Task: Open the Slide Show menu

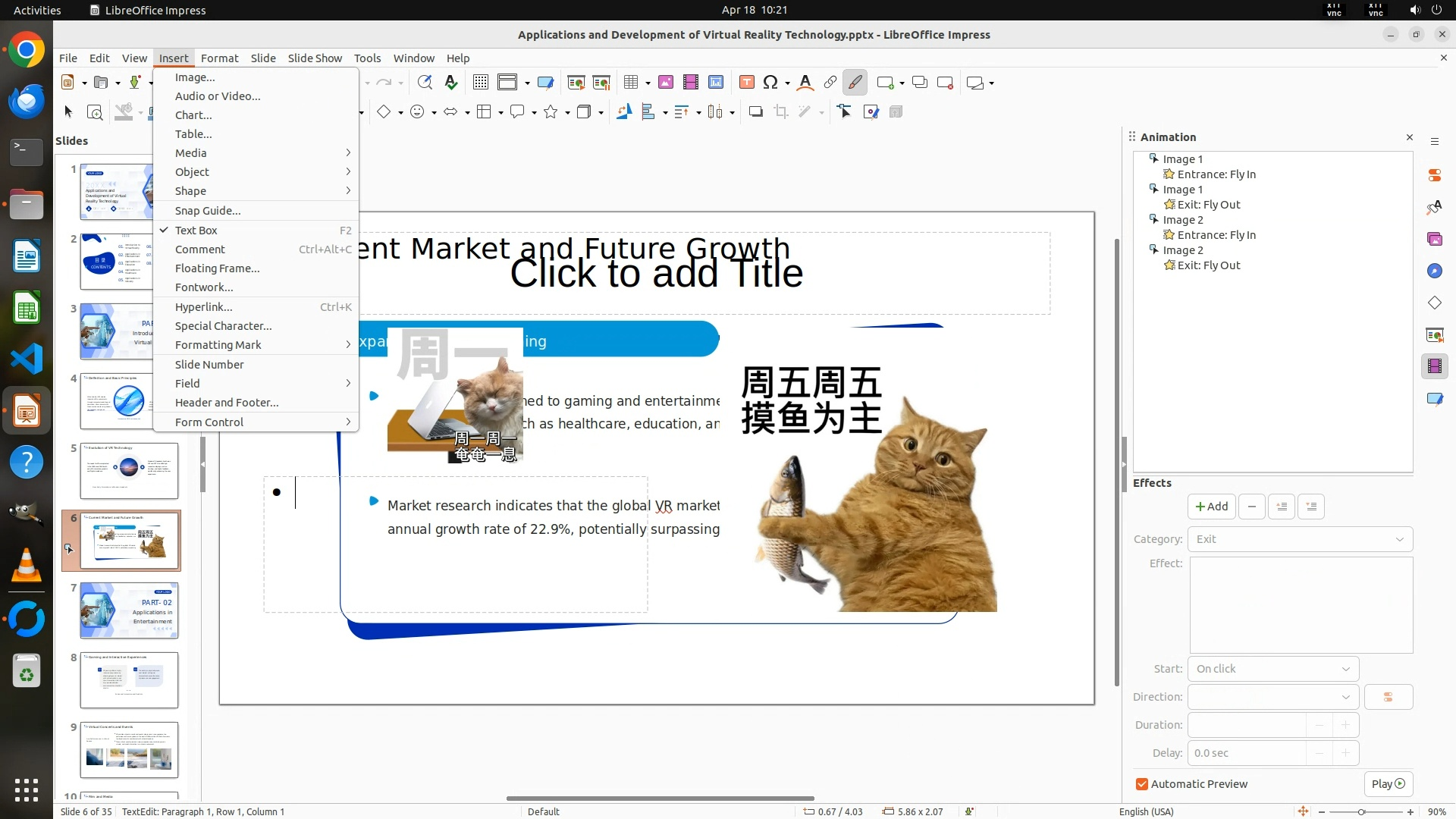Action: click(314, 58)
